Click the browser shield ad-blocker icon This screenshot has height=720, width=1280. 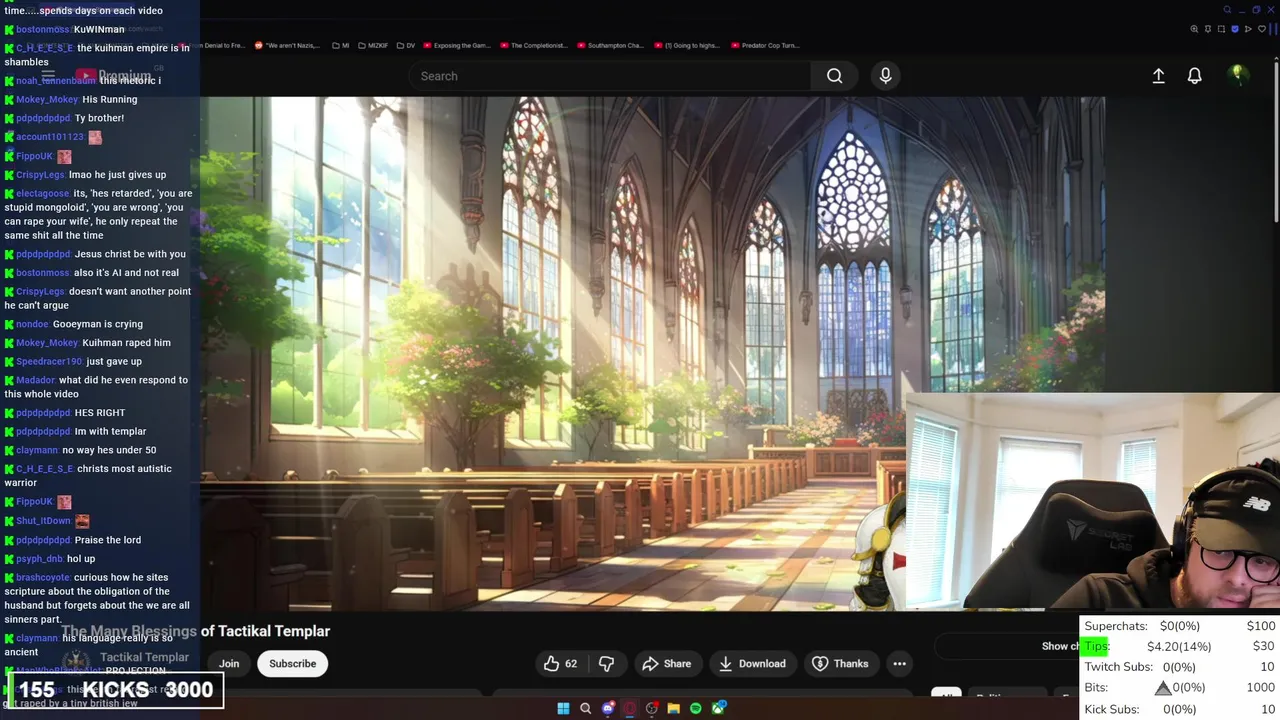[1235, 29]
